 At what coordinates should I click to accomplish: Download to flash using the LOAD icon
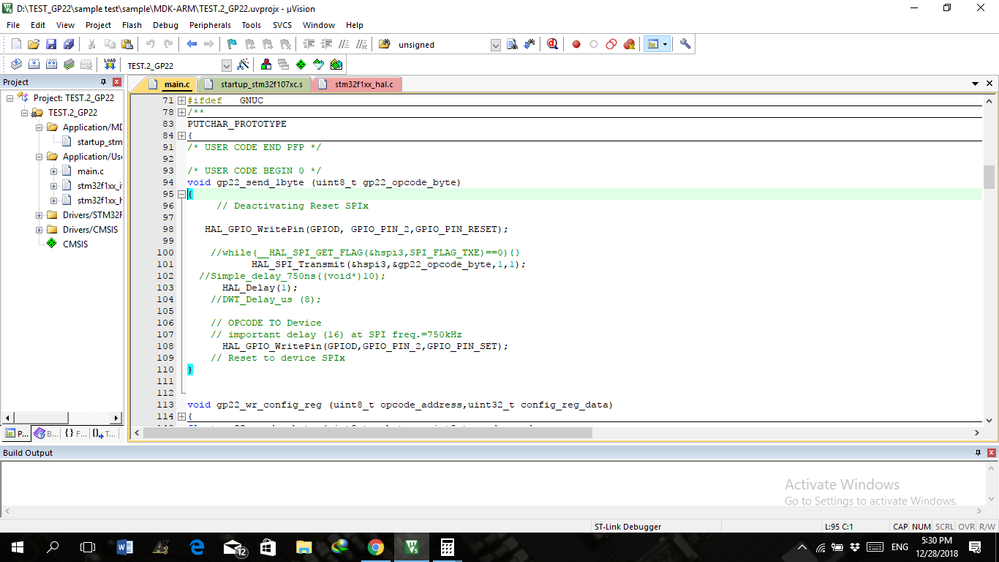(x=110, y=65)
